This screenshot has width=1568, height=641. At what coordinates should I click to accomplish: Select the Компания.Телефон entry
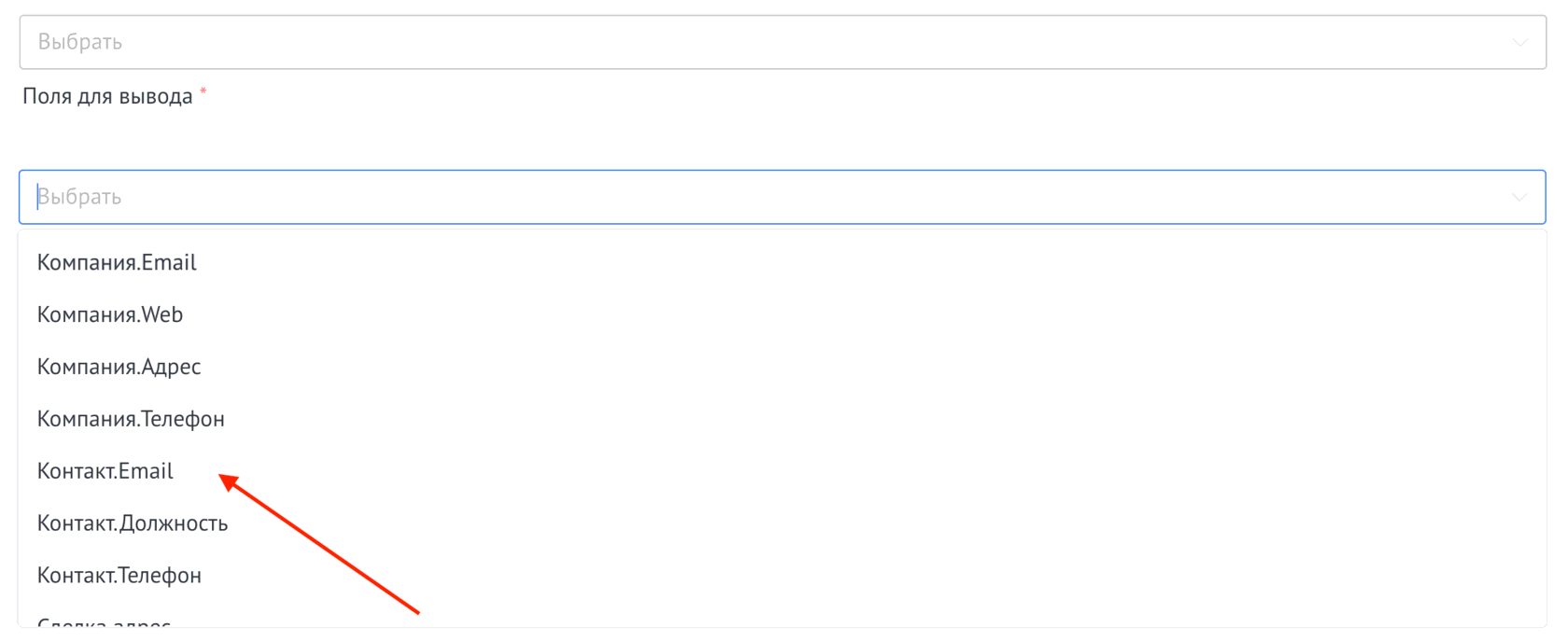[x=131, y=420]
